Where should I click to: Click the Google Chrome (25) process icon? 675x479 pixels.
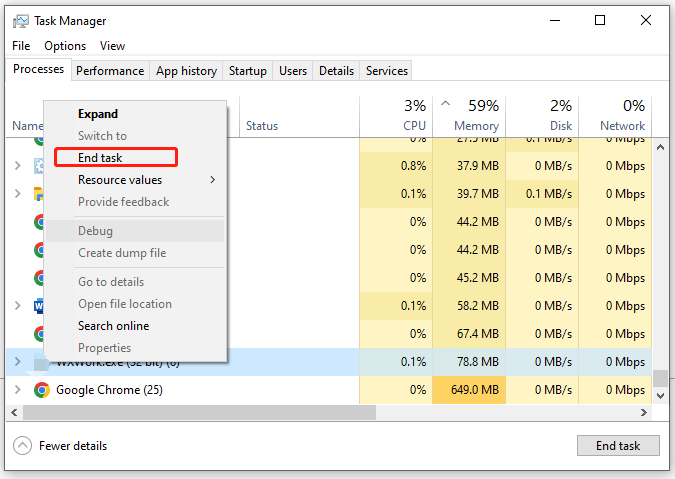42,390
